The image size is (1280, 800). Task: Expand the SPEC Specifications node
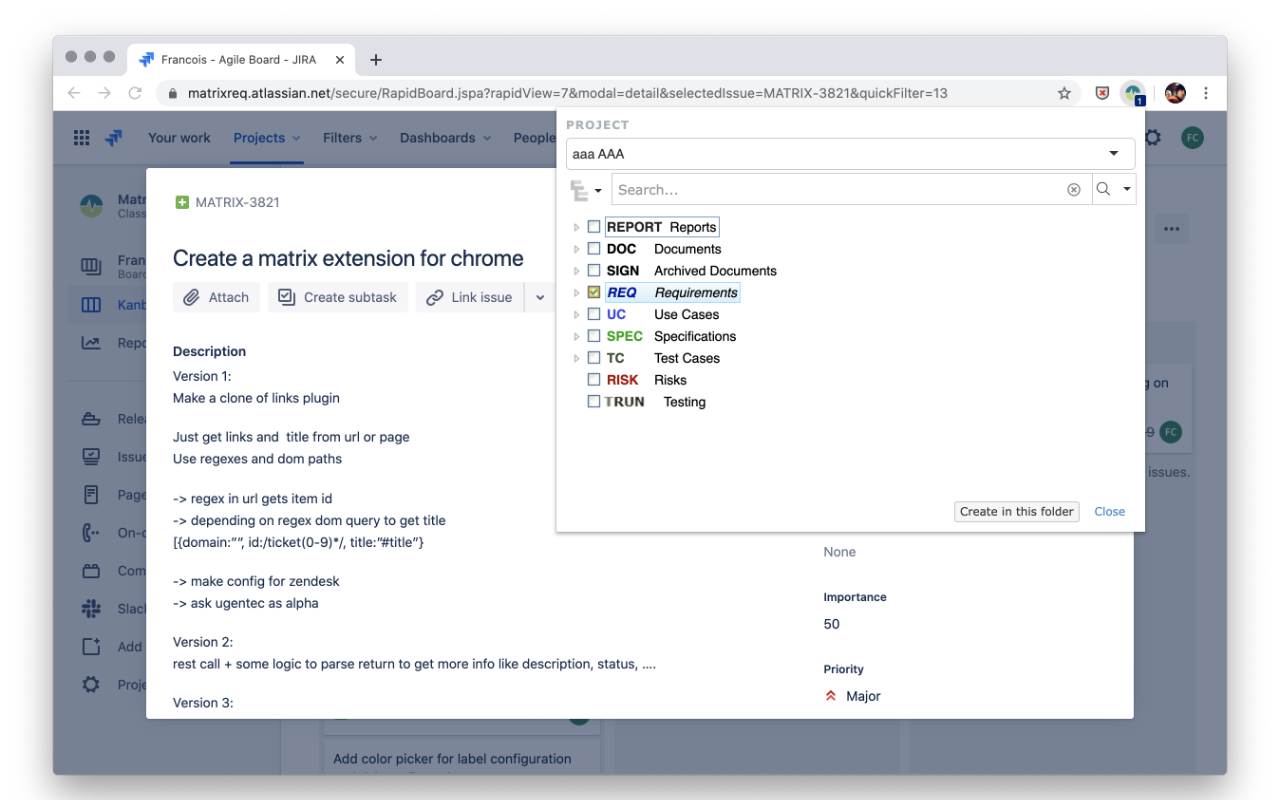click(x=576, y=337)
